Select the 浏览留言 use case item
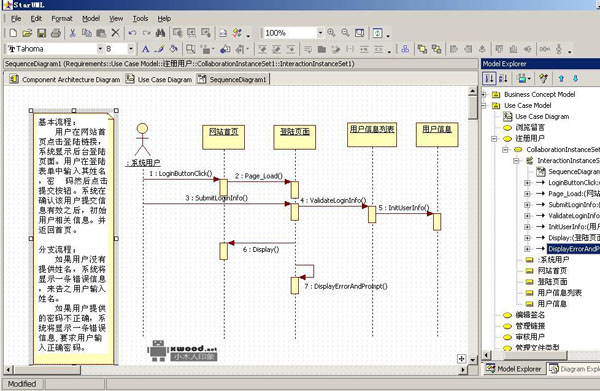This screenshot has width=600, height=391. [x=530, y=128]
